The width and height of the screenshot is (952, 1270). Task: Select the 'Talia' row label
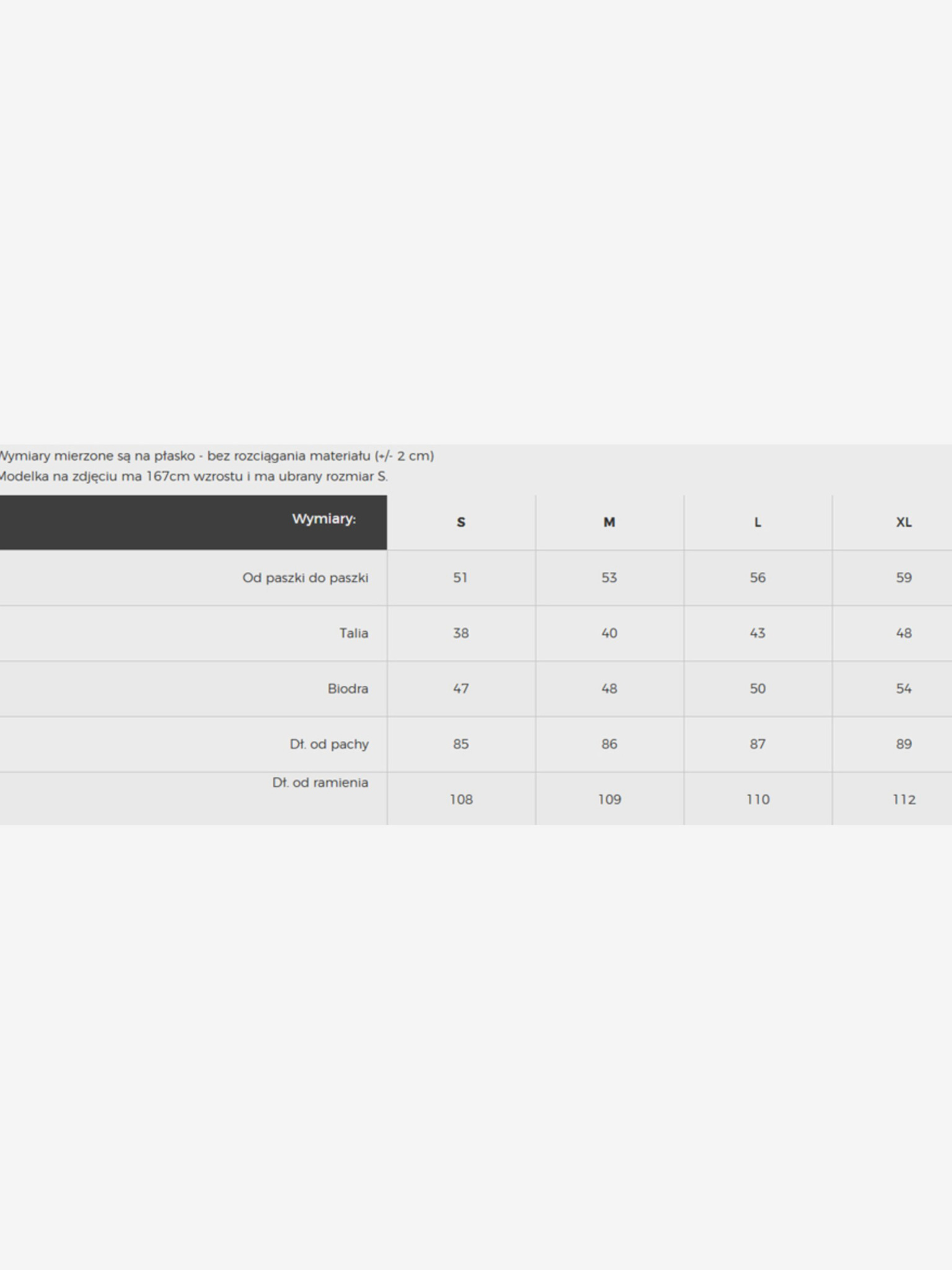tap(353, 633)
